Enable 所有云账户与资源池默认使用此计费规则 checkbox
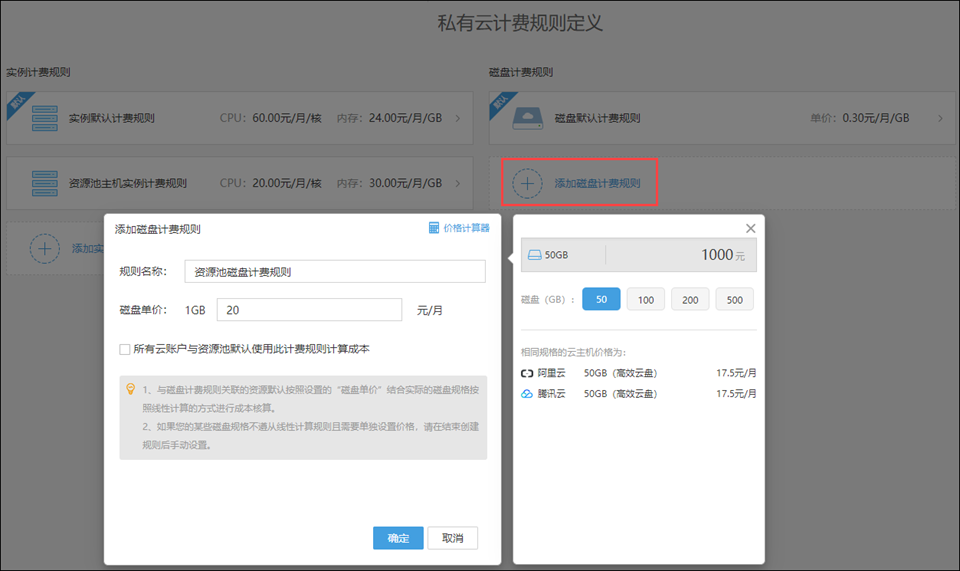The height and width of the screenshot is (571, 960). coord(125,349)
